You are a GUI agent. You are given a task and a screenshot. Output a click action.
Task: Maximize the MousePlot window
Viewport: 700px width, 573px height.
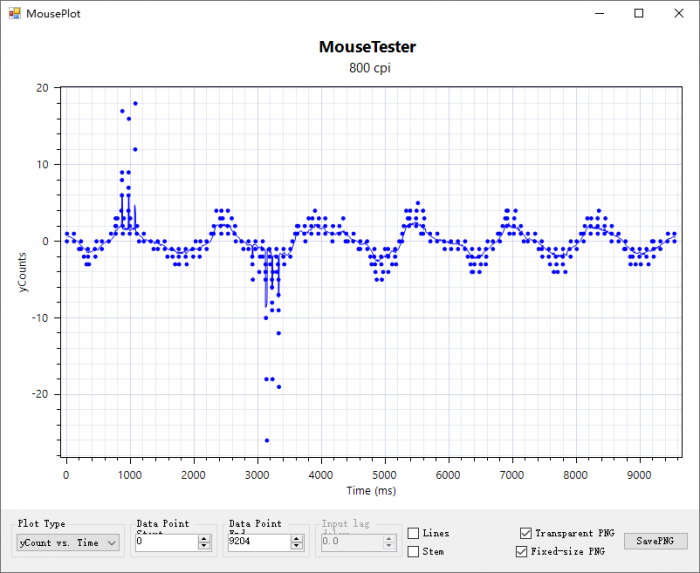(639, 13)
